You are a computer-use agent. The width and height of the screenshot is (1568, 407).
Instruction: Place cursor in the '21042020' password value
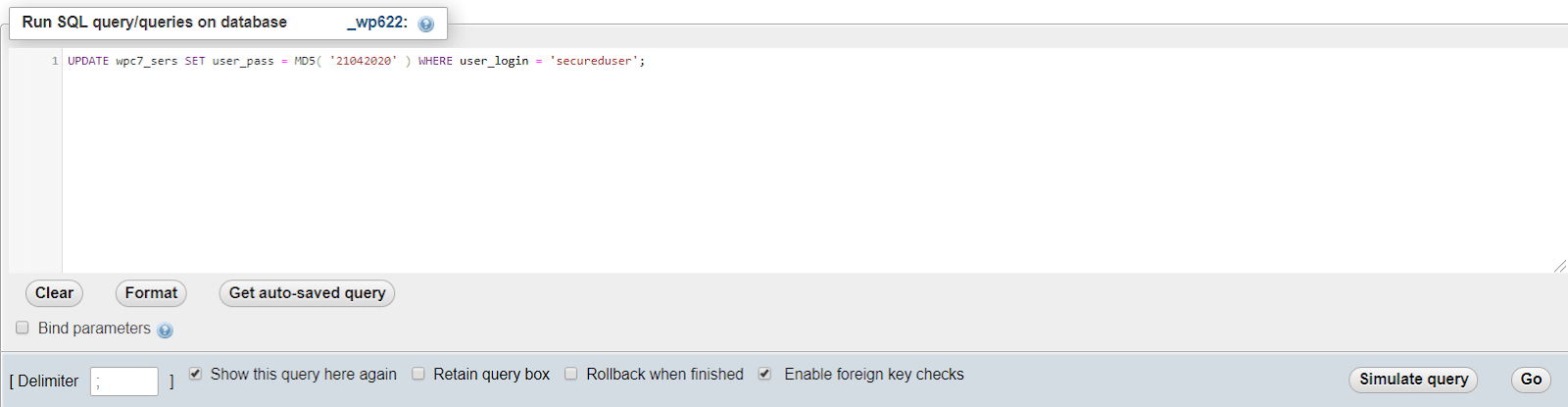pyautogui.click(x=364, y=61)
